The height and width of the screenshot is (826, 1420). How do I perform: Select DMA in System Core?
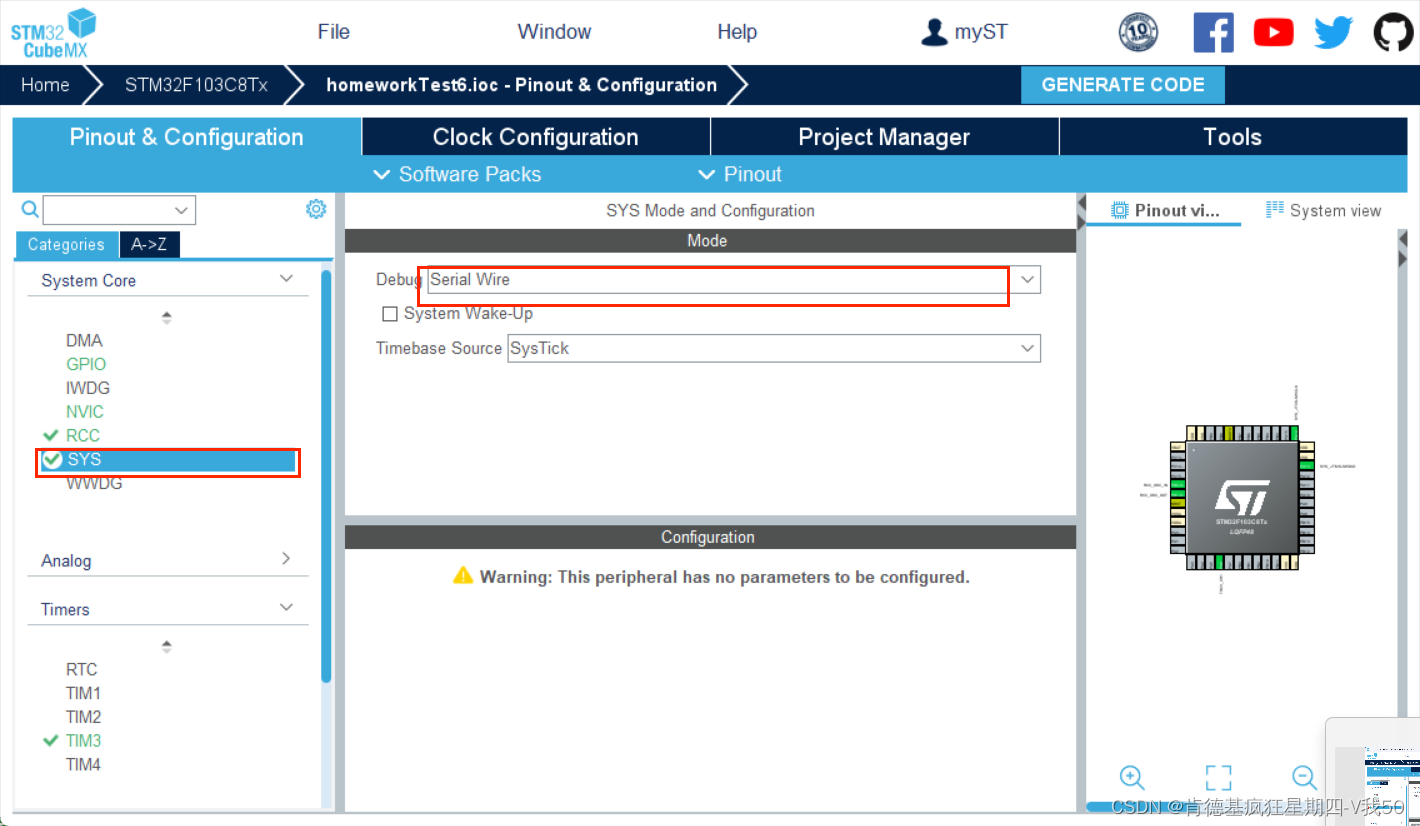pyautogui.click(x=84, y=341)
